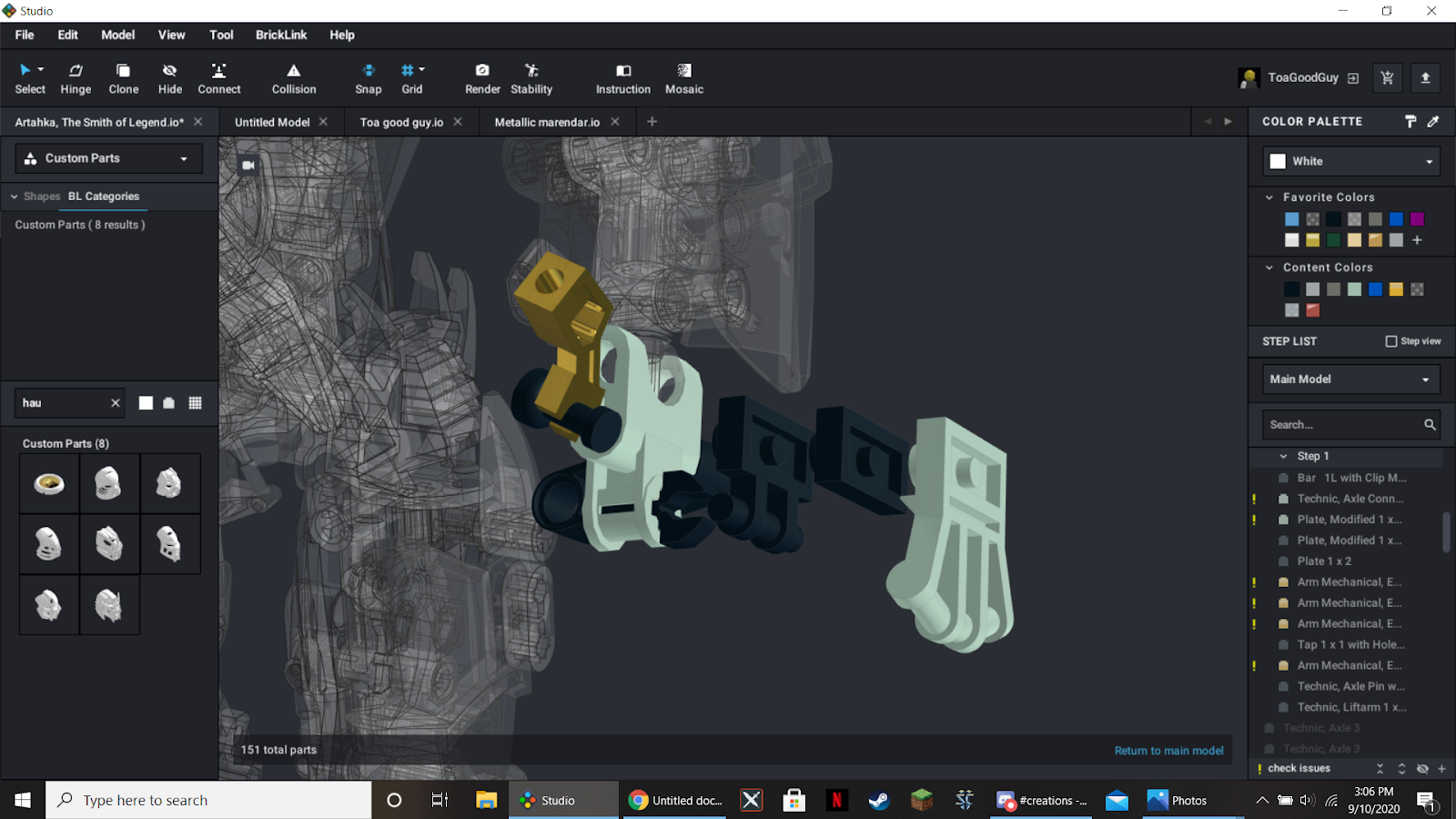The image size is (1456, 819).
Task: Open the Instruction maker
Action: point(623,78)
